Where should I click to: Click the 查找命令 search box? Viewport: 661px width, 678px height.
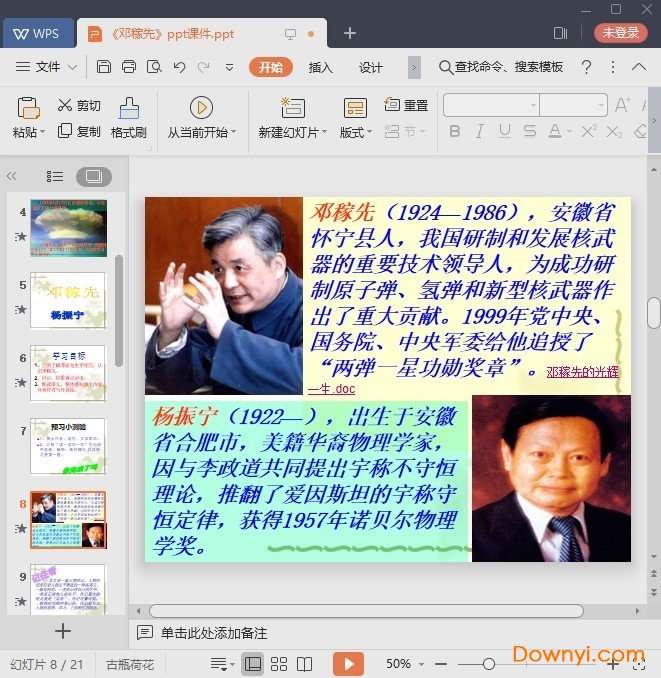point(501,67)
